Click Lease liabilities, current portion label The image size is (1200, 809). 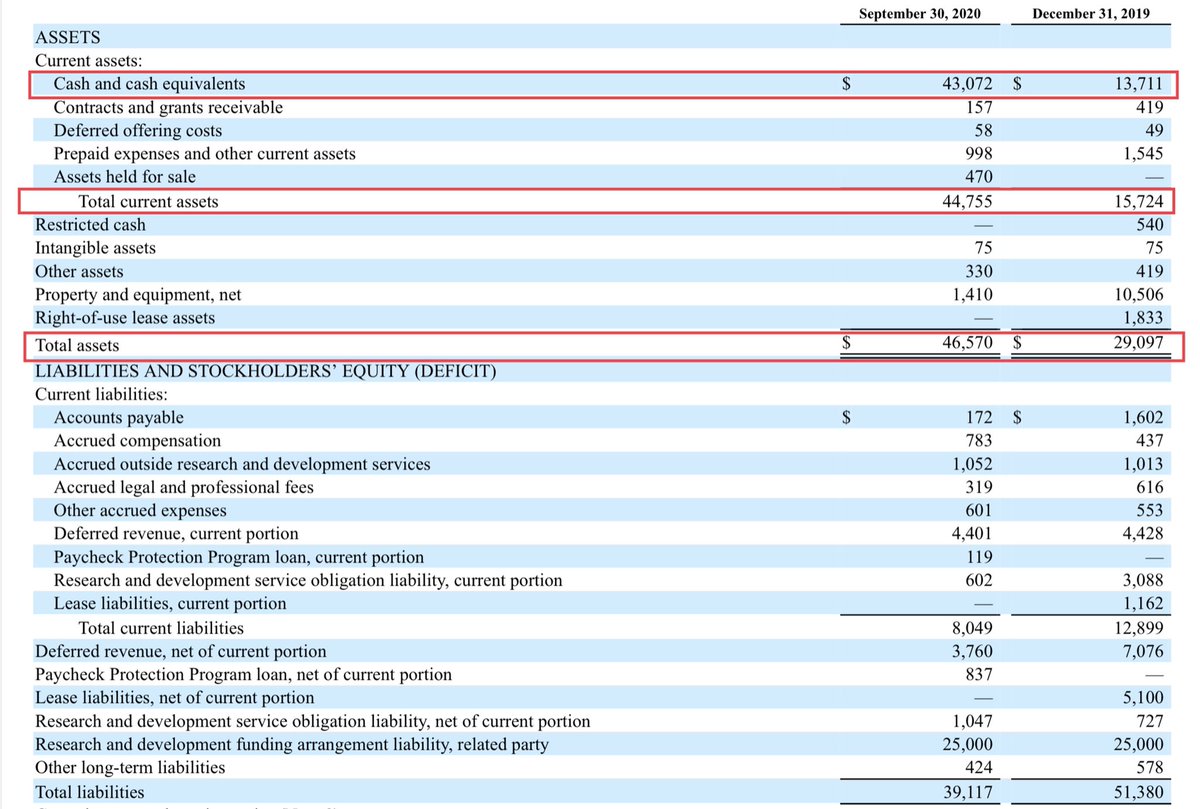click(170, 604)
